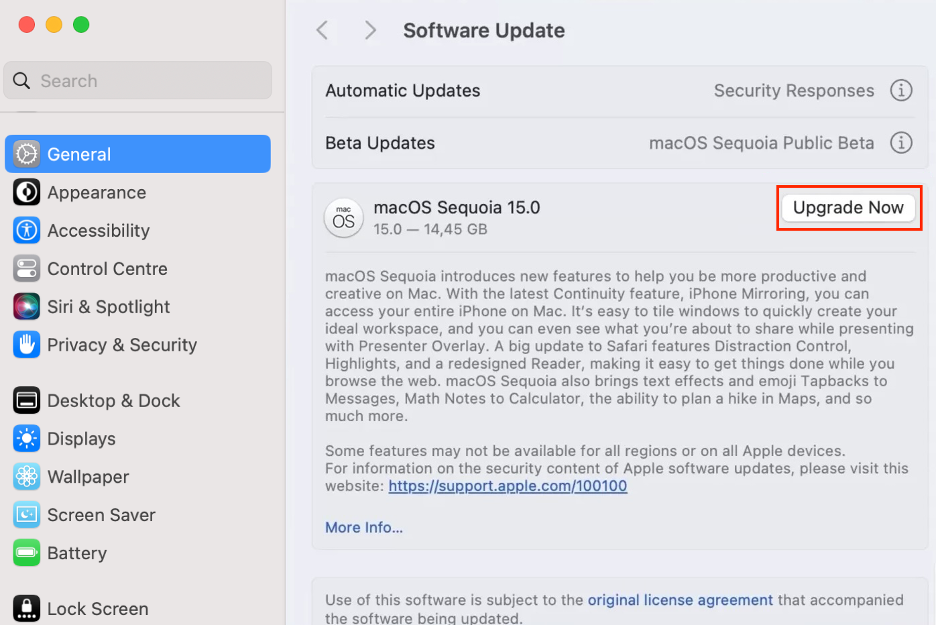Click the Upgrade Now button

(848, 207)
